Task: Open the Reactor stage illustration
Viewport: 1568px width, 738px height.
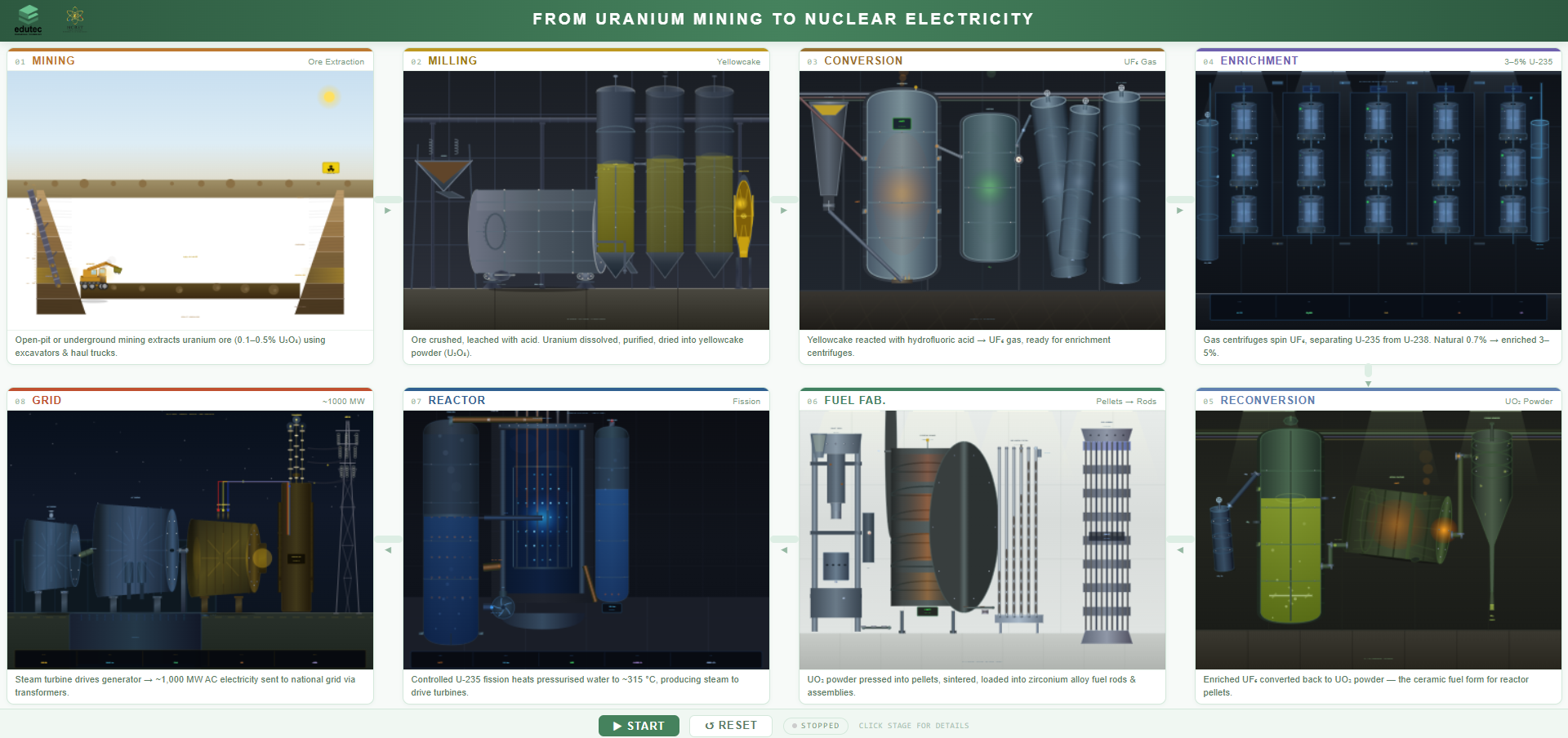Action: (586, 539)
